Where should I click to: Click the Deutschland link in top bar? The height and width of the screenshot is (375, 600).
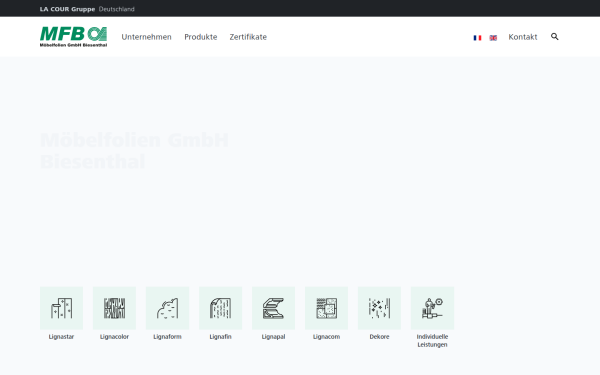117,9
